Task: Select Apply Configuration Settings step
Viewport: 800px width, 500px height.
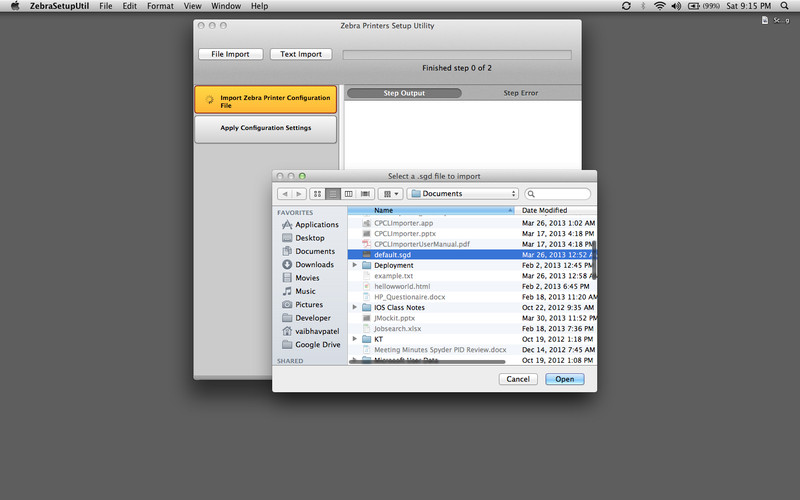Action: pos(266,129)
